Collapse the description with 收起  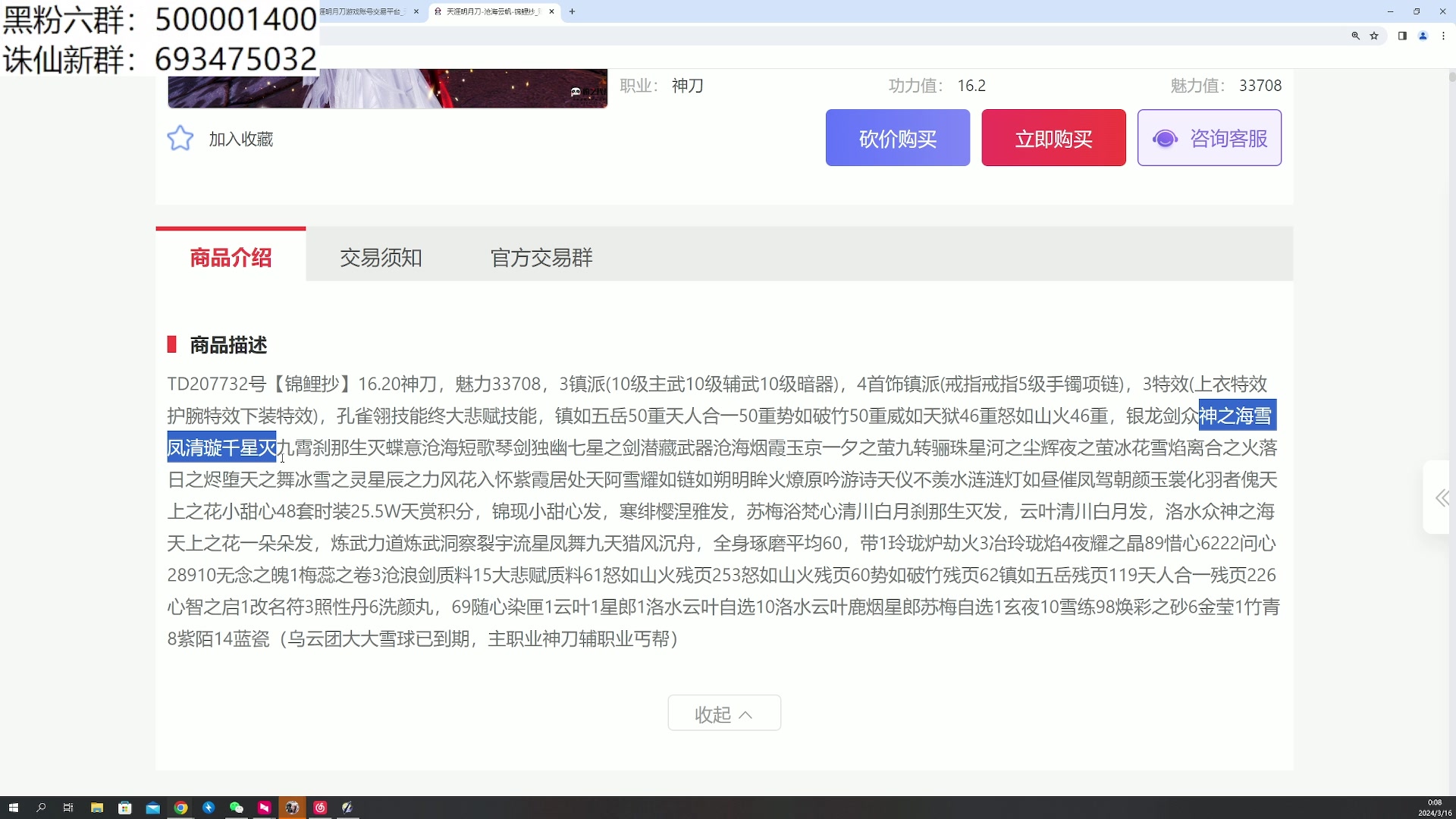pos(723,713)
